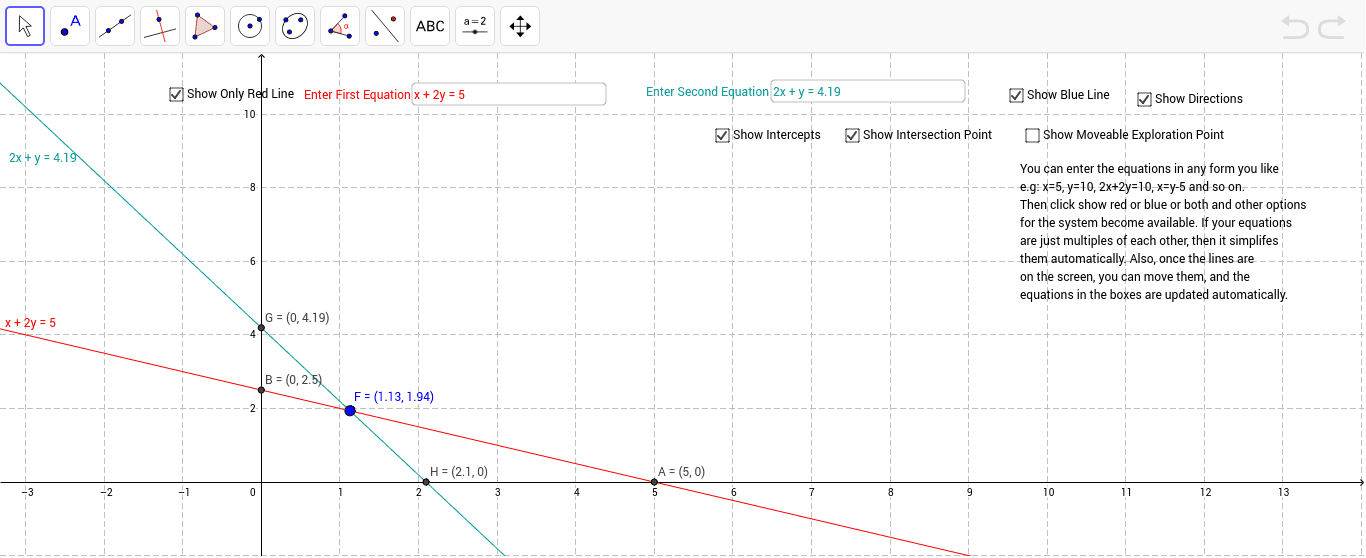Select the Reflect about line tool

pyautogui.click(x=385, y=26)
